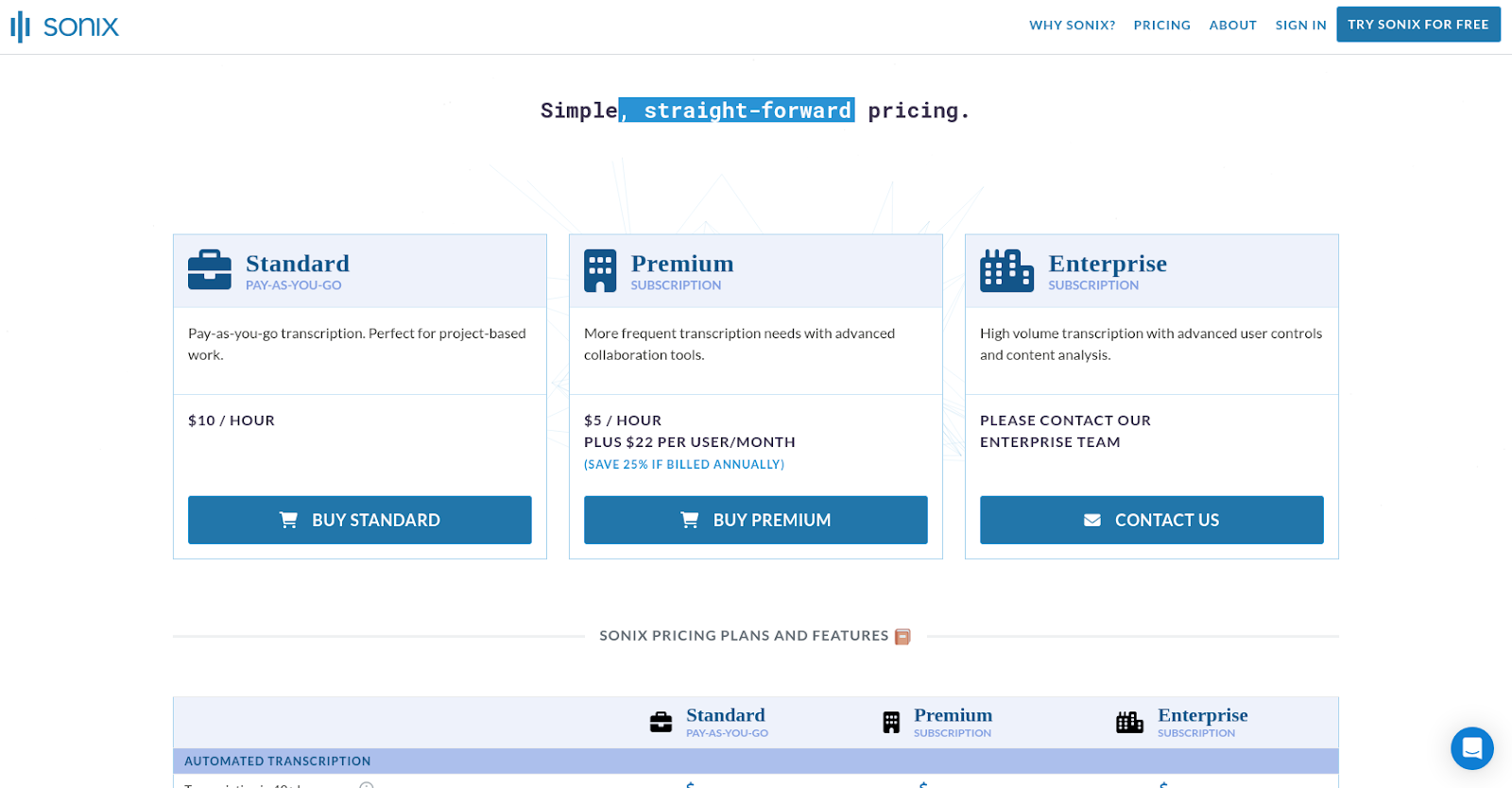Click Sonix Pricing Plans and Features heading
This screenshot has width=1512, height=788.
pyautogui.click(x=744, y=636)
